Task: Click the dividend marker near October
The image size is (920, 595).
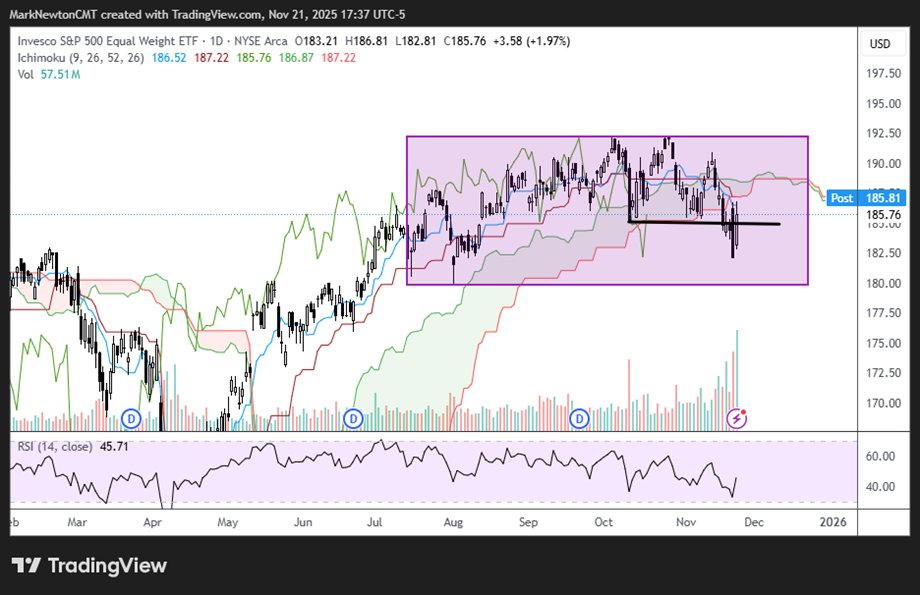Action: pyautogui.click(x=579, y=417)
